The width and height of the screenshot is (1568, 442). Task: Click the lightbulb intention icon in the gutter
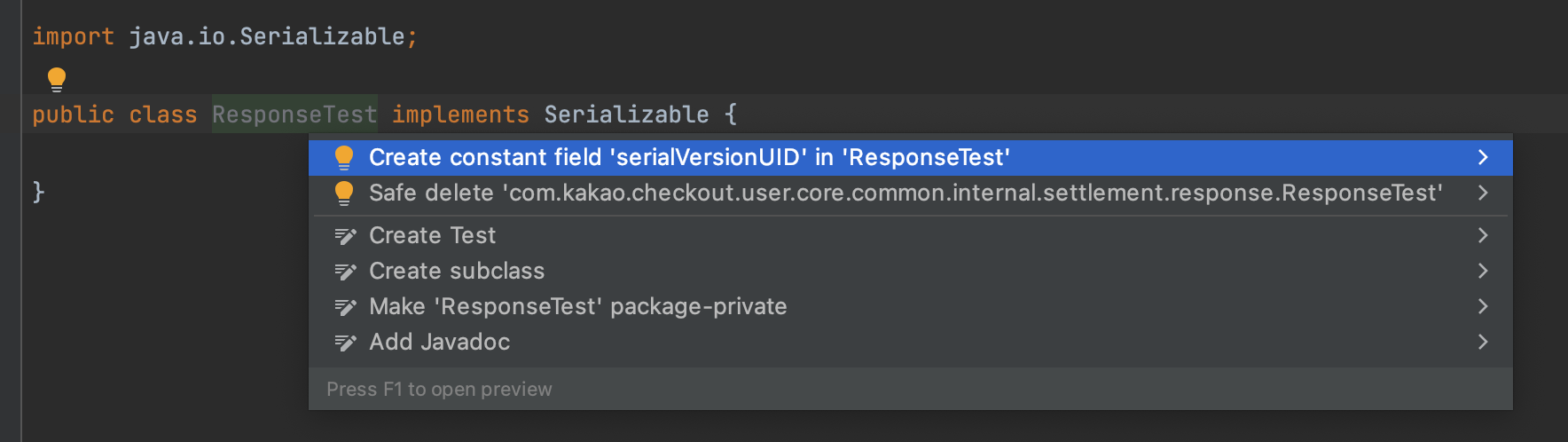point(57,79)
